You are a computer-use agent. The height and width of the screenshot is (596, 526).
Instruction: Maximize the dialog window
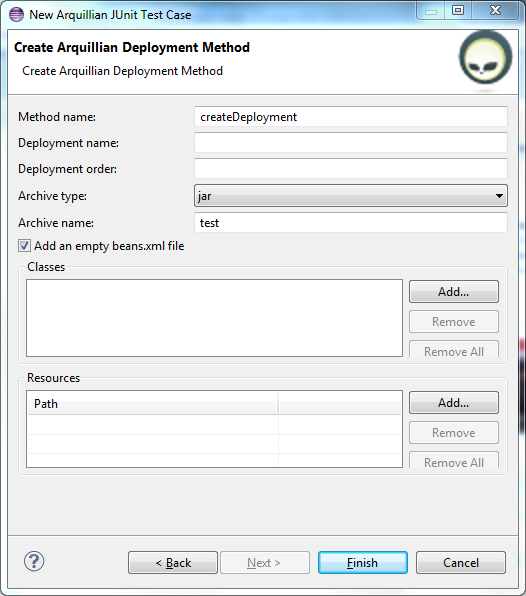click(x=458, y=10)
